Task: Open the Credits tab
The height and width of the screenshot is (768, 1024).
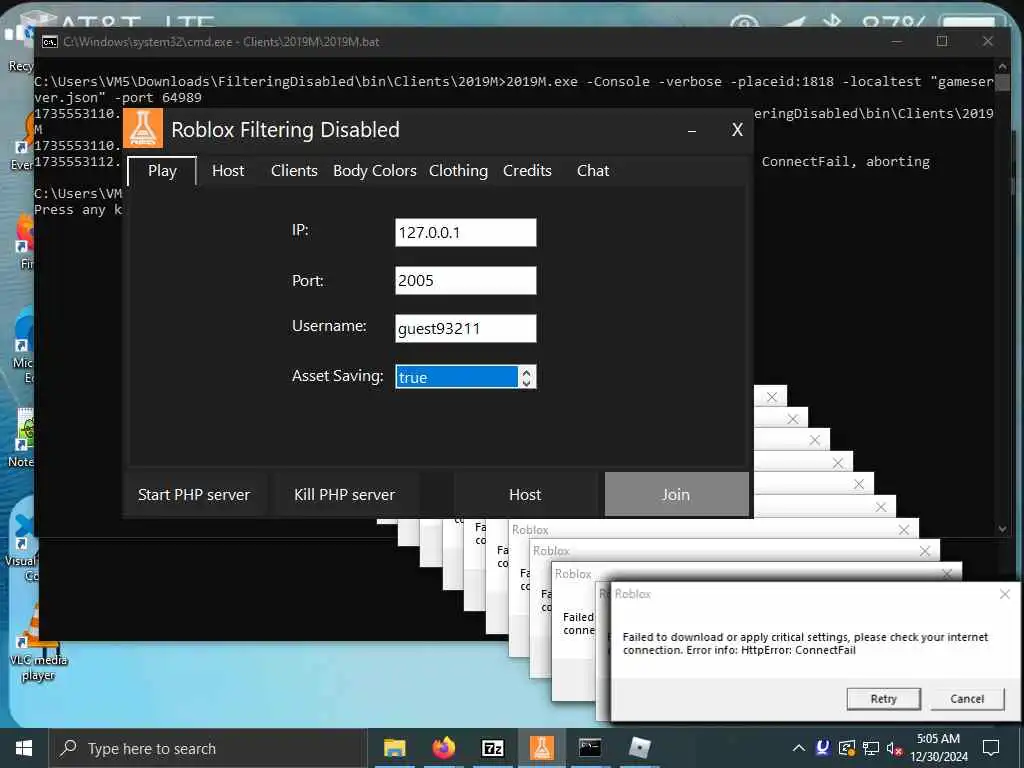Action: 527,171
